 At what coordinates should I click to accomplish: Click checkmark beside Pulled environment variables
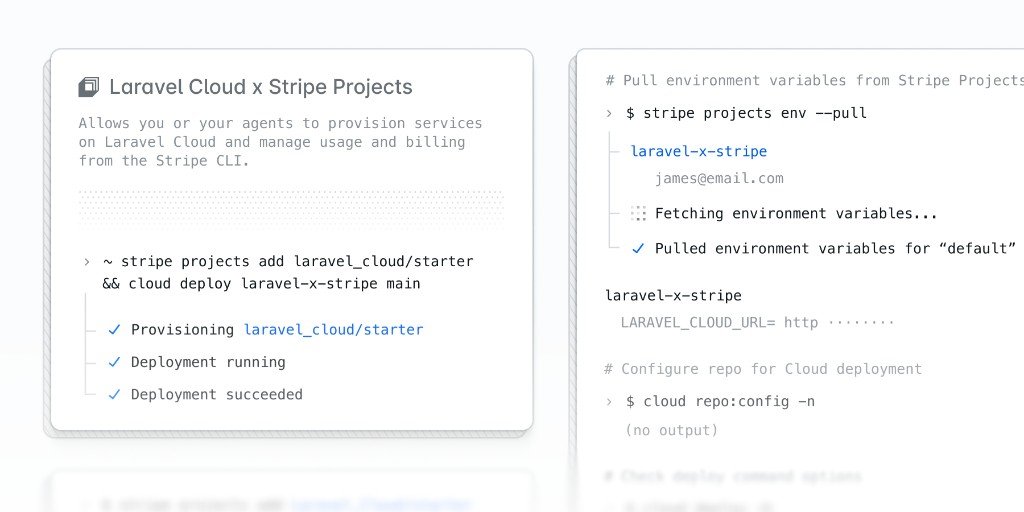tap(638, 249)
